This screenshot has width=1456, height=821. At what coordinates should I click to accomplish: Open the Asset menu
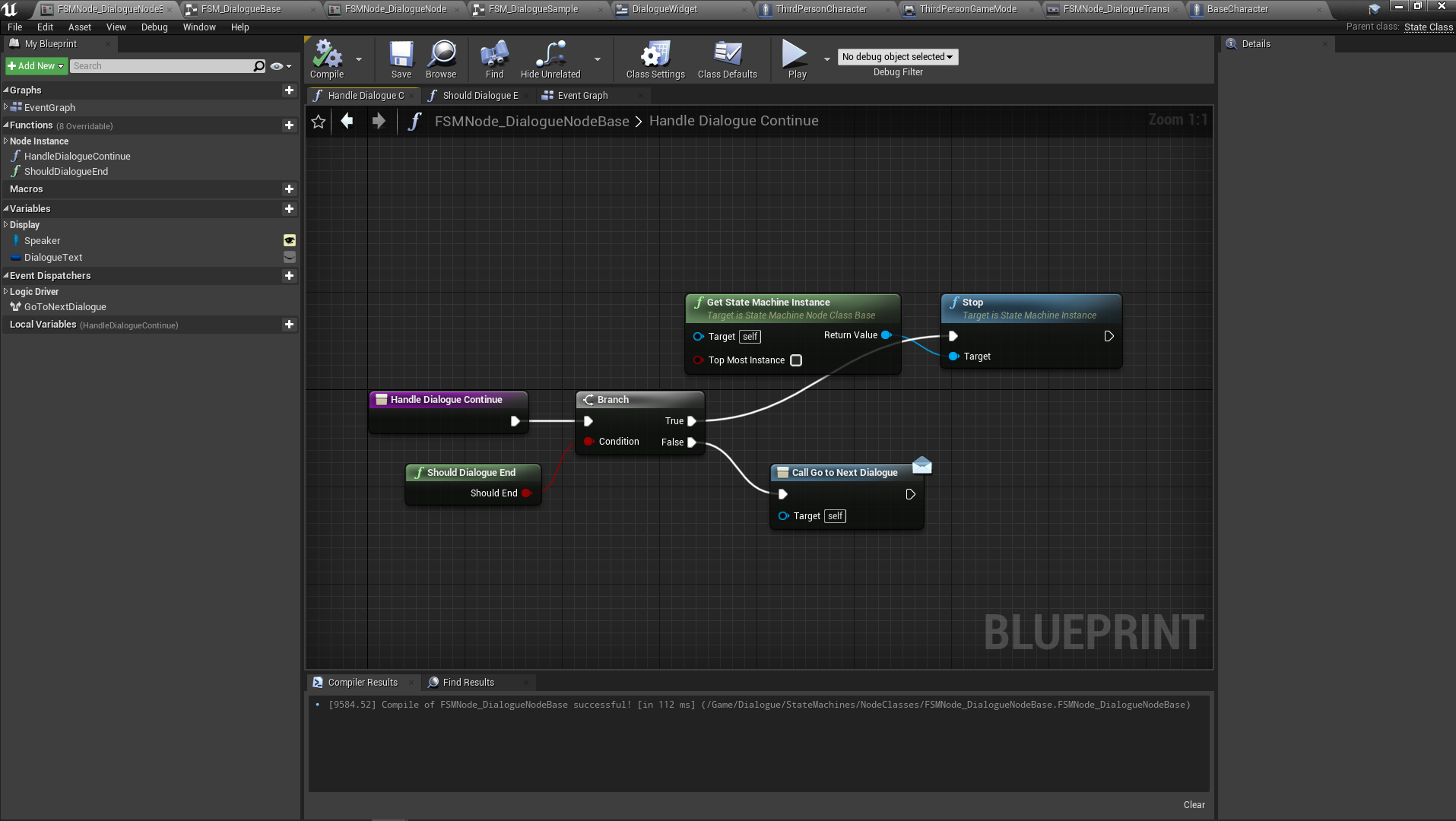79,27
